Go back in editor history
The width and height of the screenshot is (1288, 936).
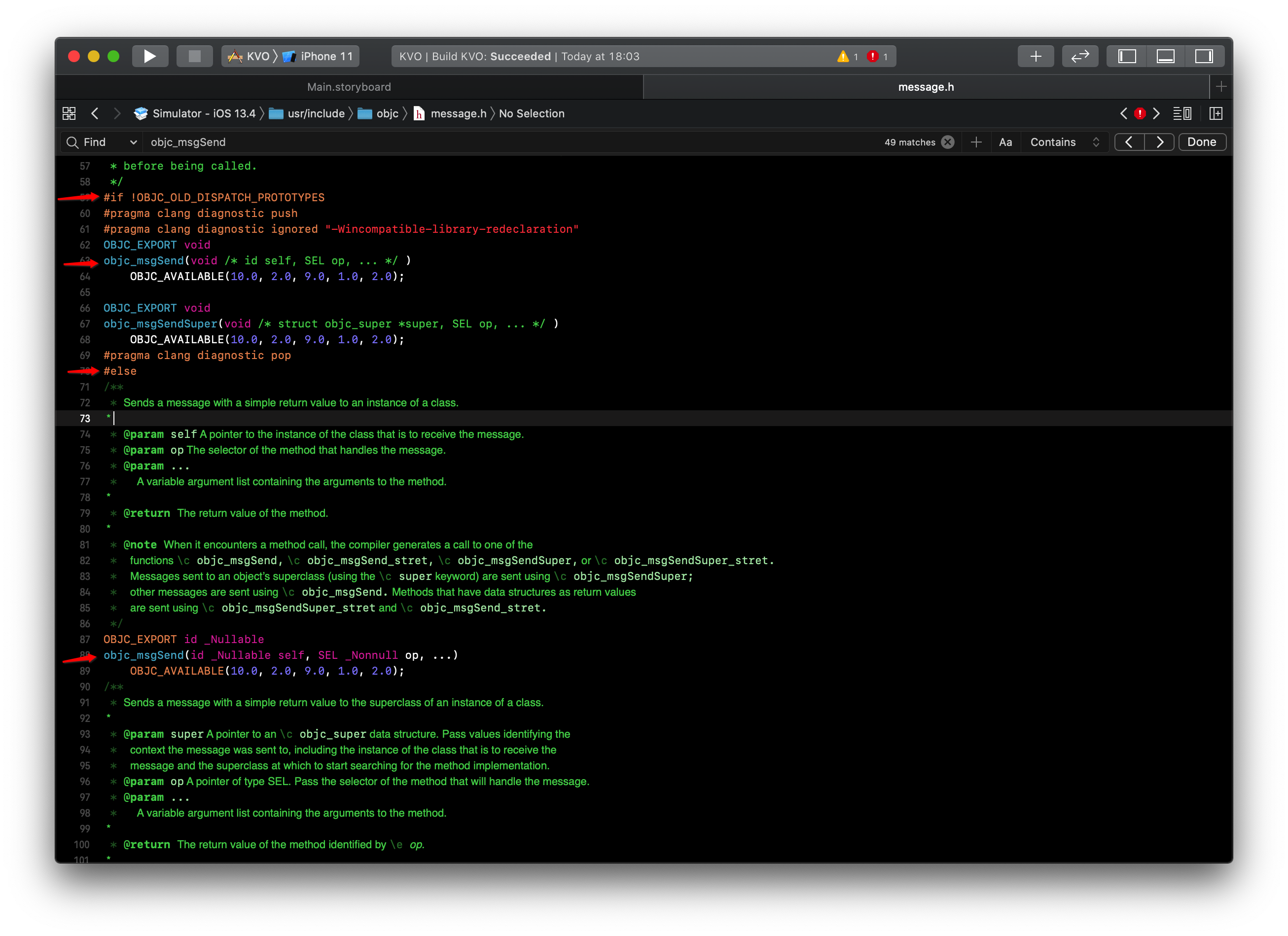[95, 113]
